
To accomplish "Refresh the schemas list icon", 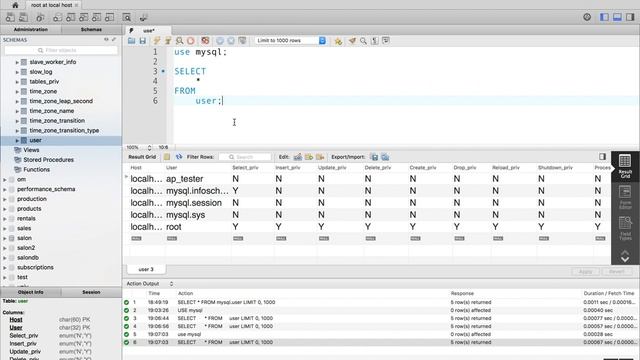I will [106, 40].
